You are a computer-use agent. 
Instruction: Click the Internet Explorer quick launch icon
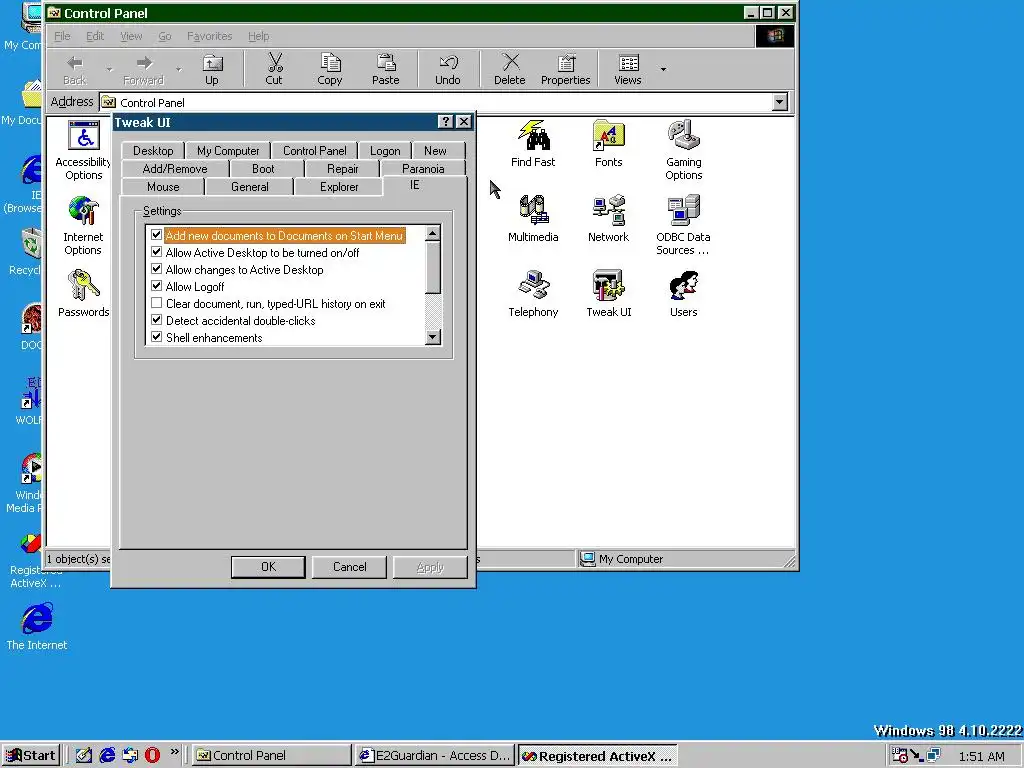(107, 755)
